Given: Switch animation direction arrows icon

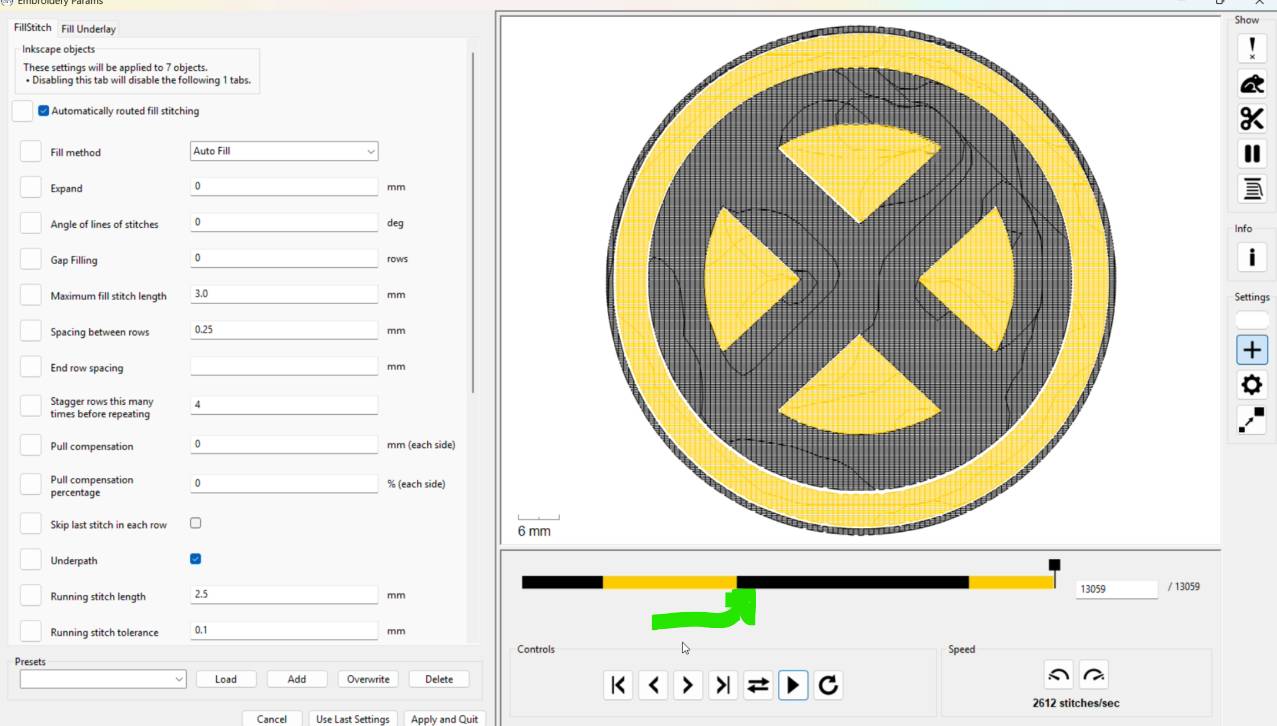Looking at the screenshot, I should (x=758, y=685).
